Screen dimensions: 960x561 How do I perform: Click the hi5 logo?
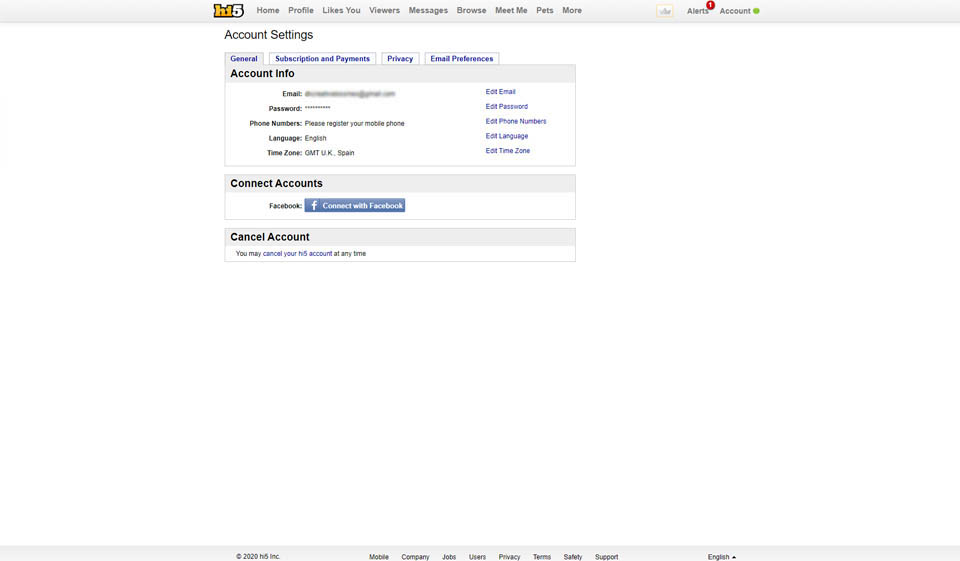click(x=229, y=11)
